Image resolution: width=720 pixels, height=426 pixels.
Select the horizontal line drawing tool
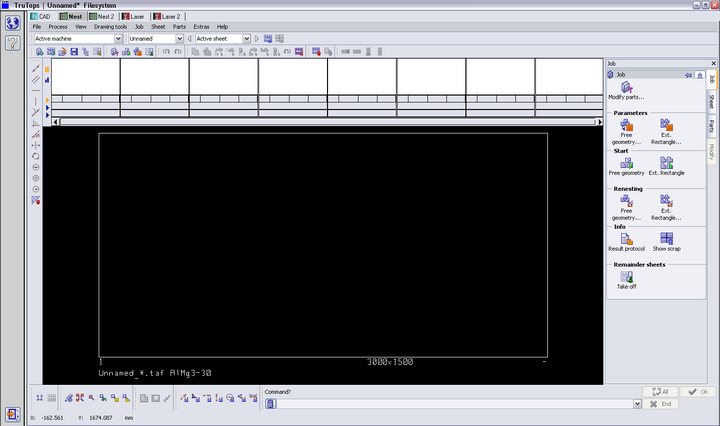[35, 91]
